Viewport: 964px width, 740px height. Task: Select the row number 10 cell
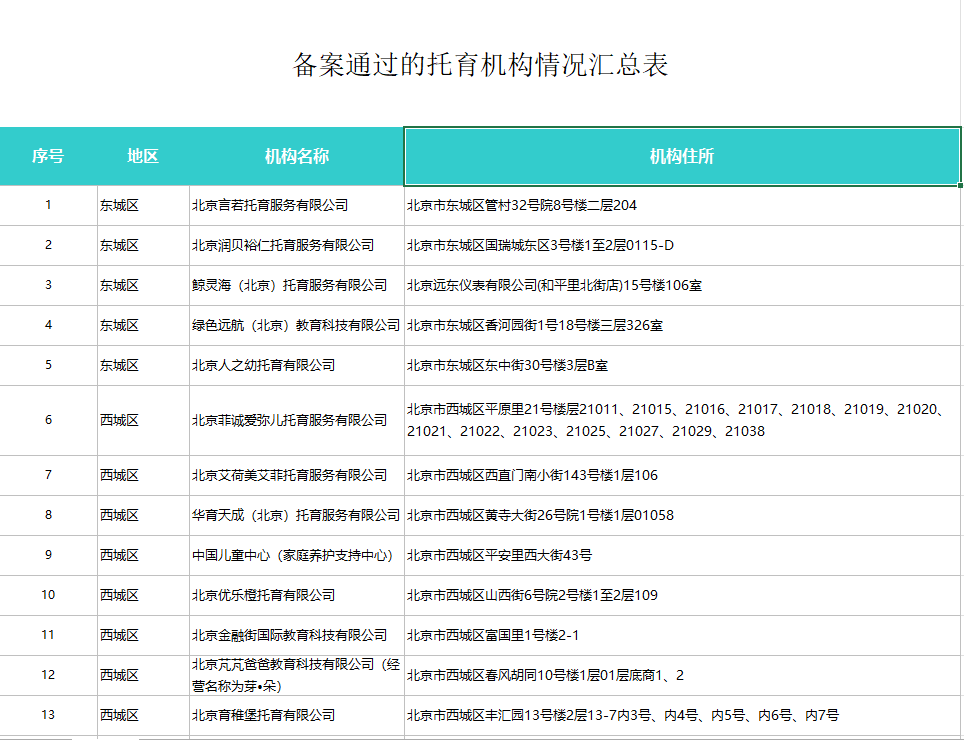tap(48, 595)
